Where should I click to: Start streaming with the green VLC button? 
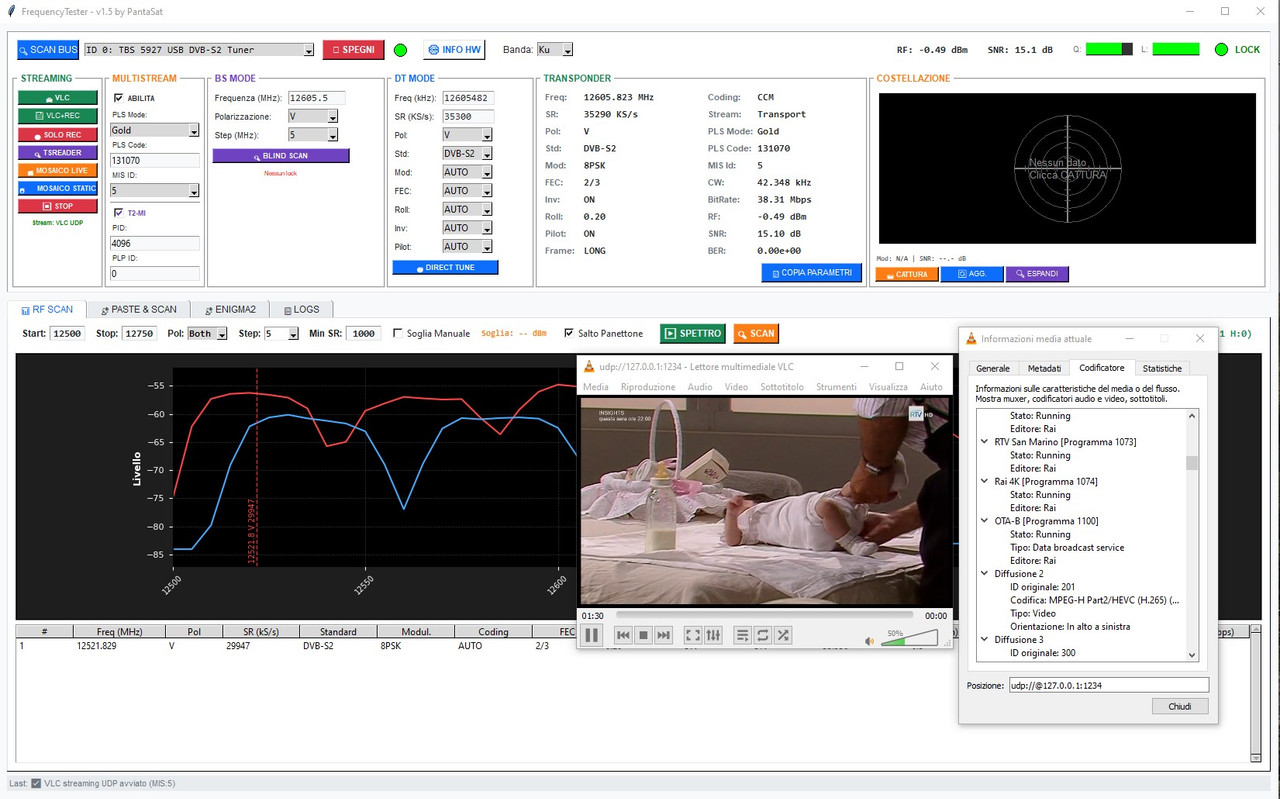pyautogui.click(x=58, y=98)
